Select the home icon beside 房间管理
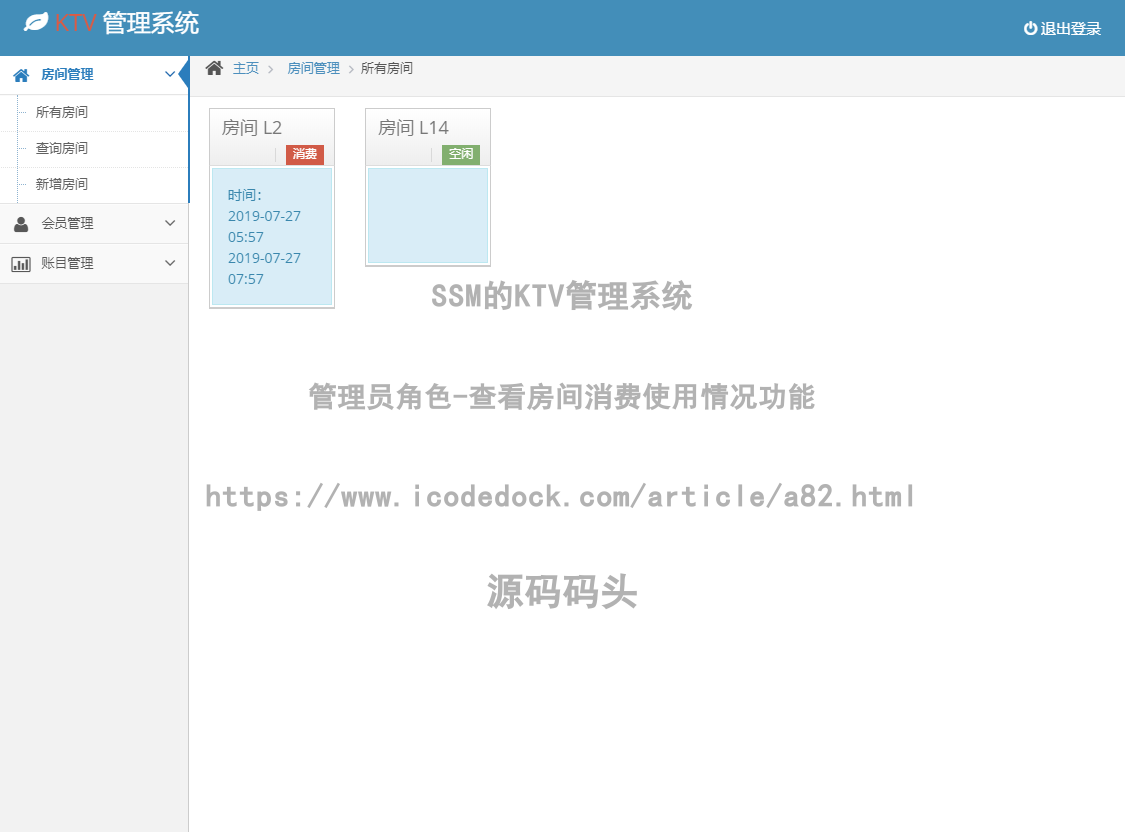This screenshot has width=1125, height=832. pyautogui.click(x=20, y=74)
